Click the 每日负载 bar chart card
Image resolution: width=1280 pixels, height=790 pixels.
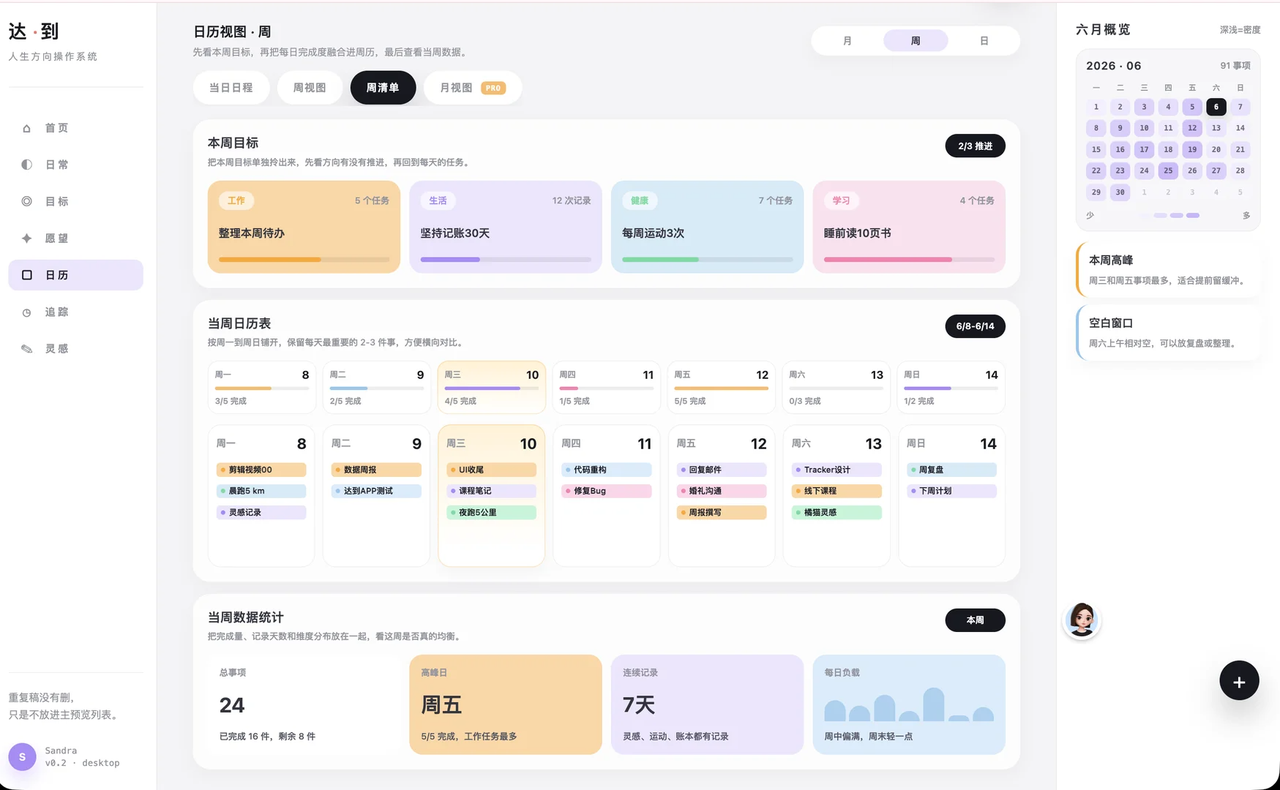tap(909, 704)
